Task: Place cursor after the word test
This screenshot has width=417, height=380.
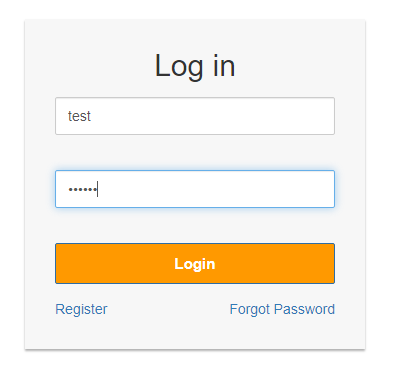Action: click(x=92, y=116)
